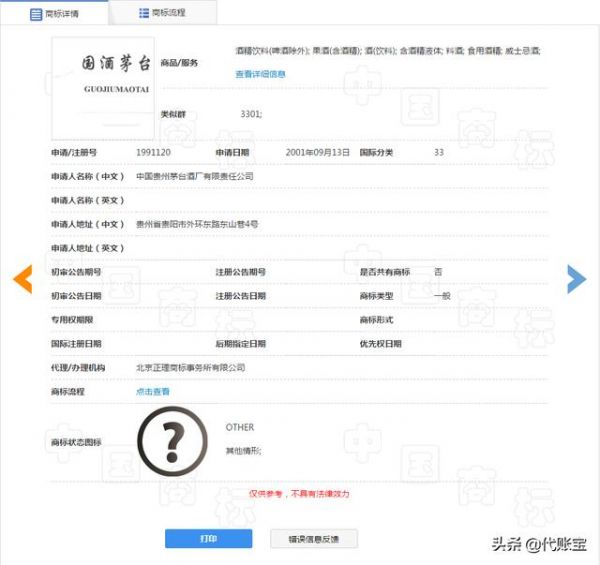Go to previous record with orange left arrow
This screenshot has width=600, height=565.
click(x=22, y=279)
